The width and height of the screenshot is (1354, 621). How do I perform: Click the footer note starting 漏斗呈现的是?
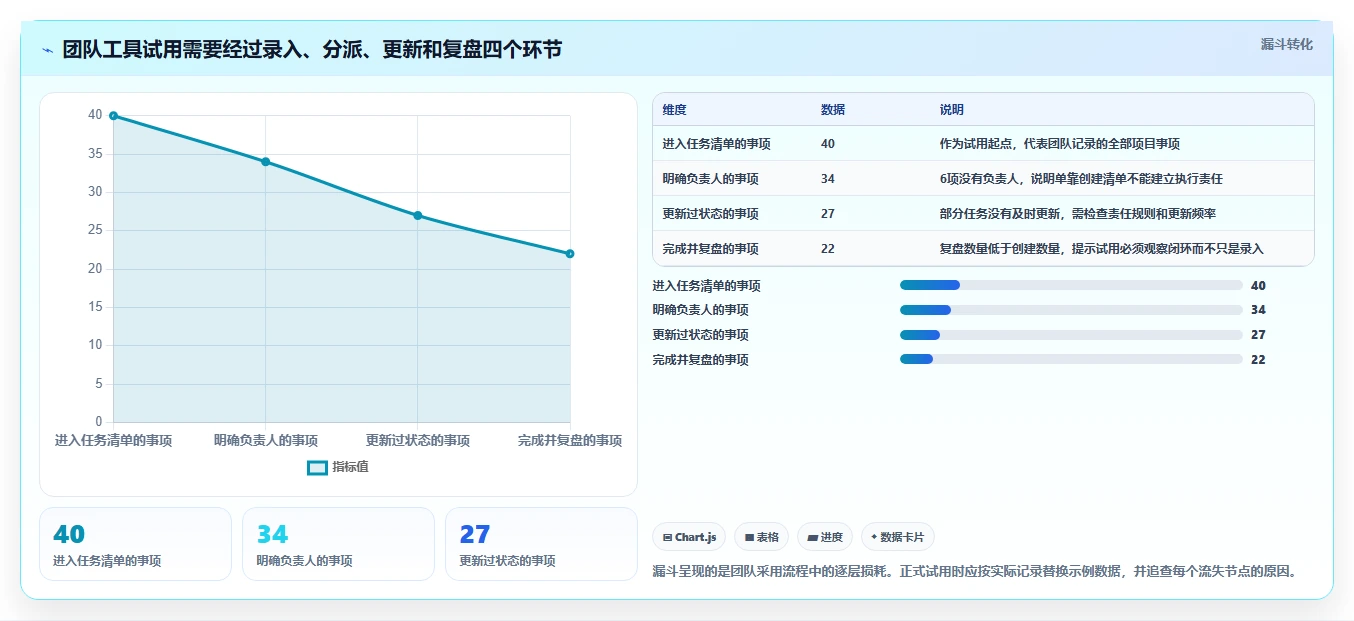pos(976,572)
